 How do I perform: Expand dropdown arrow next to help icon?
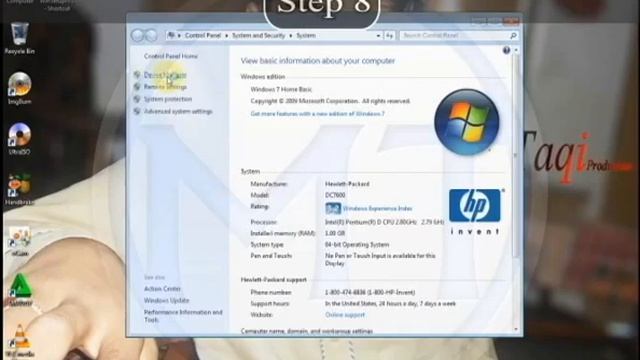pos(516,50)
